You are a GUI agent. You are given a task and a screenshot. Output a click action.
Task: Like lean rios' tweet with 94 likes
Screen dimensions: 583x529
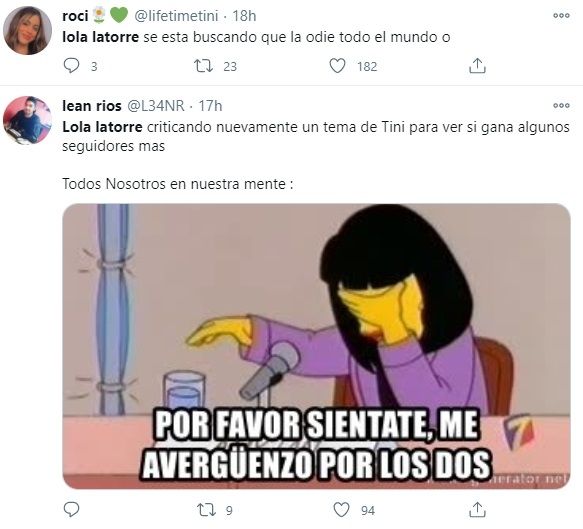pos(341,509)
